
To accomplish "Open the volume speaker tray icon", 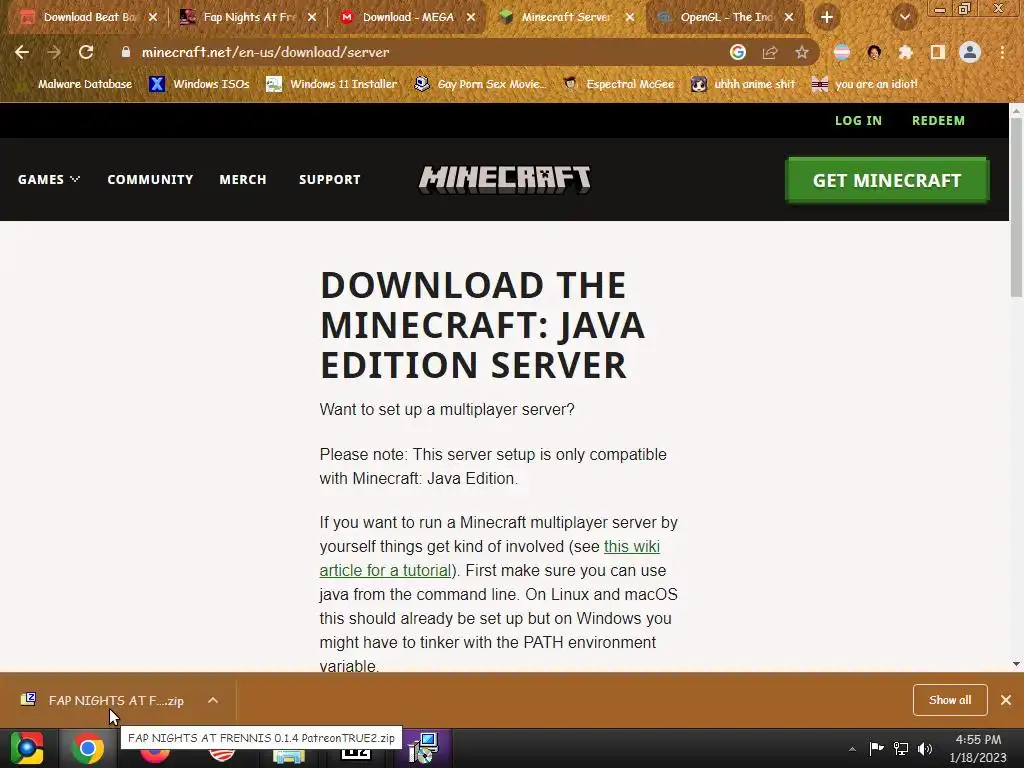I will pyautogui.click(x=925, y=748).
